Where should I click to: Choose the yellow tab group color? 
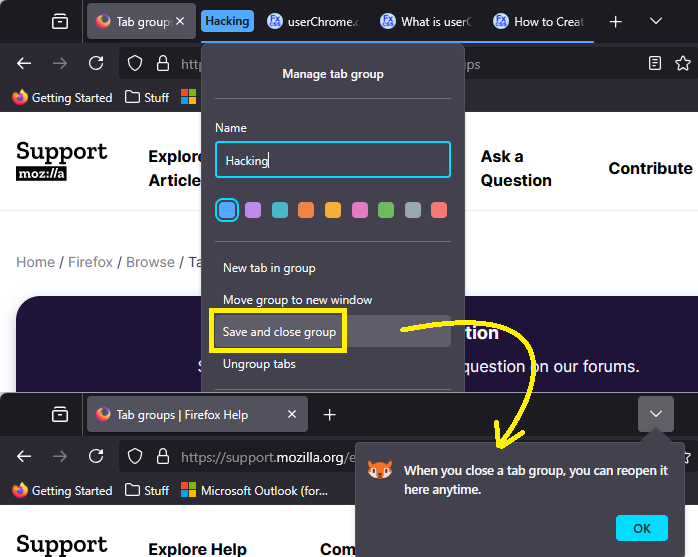(333, 210)
